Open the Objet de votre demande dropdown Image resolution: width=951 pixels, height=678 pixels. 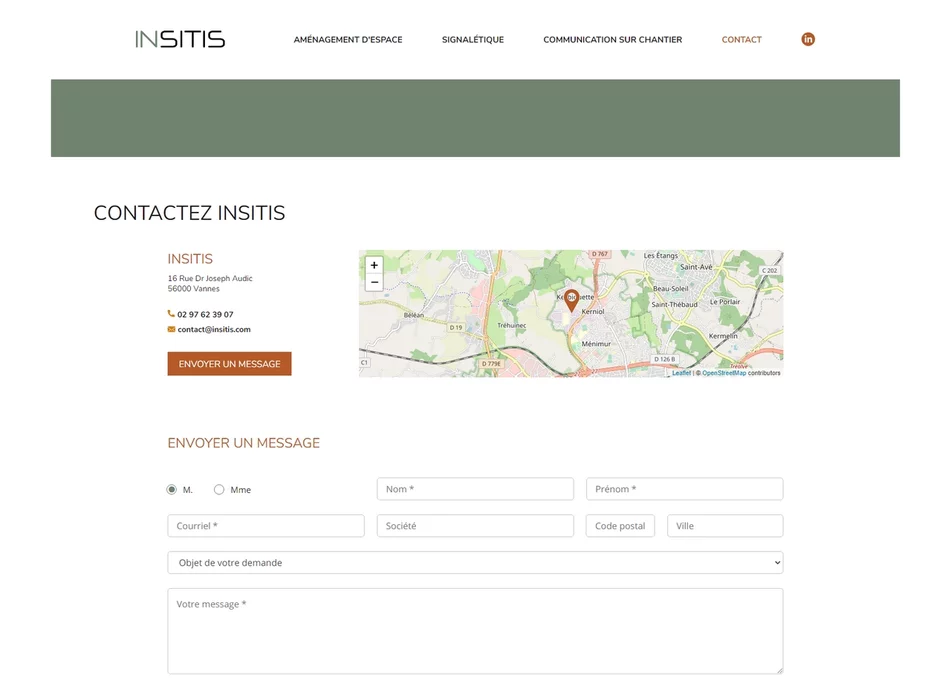tap(475, 563)
